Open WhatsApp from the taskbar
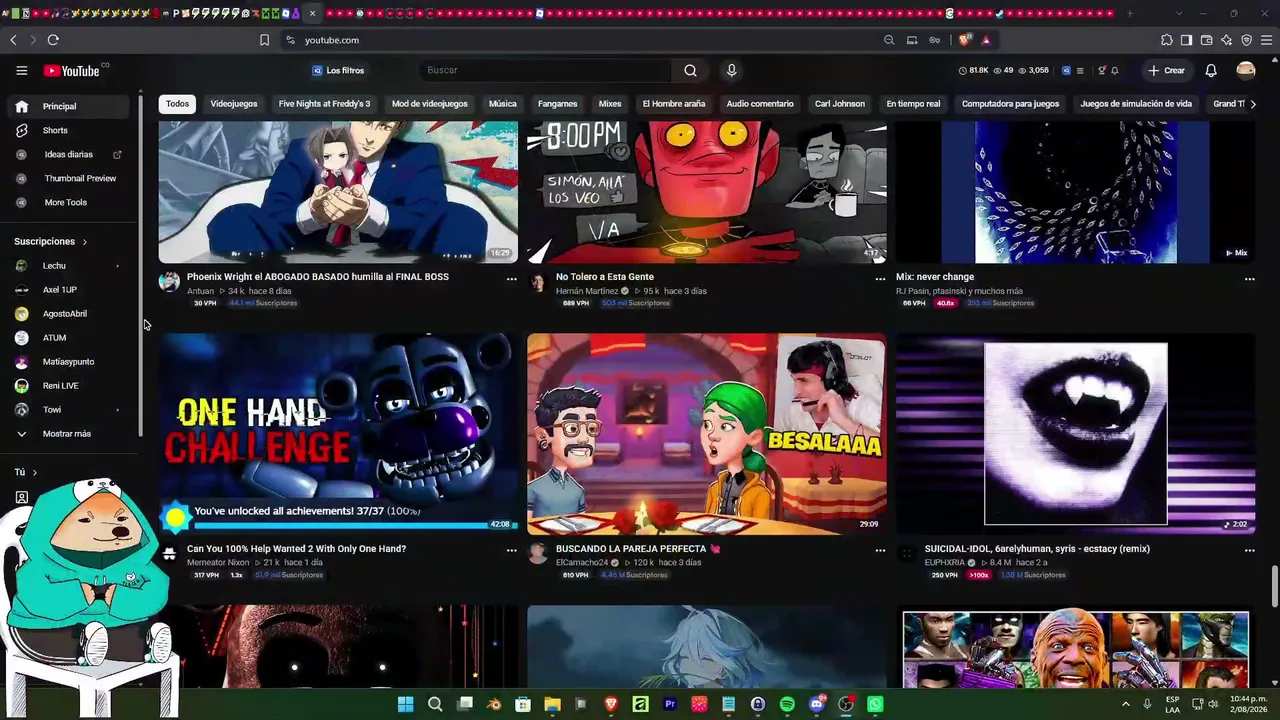Screen dimensions: 1280x720 pyautogui.click(x=875, y=705)
